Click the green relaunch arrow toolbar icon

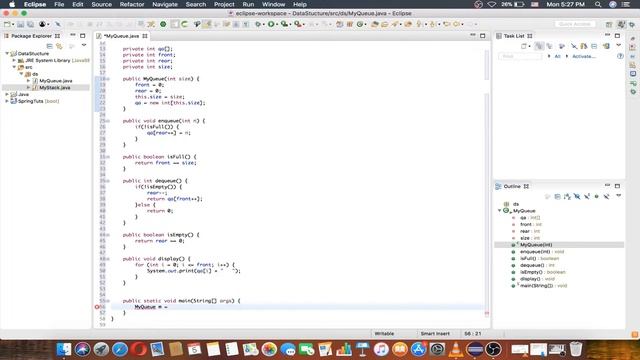pyautogui.click(x=184, y=24)
